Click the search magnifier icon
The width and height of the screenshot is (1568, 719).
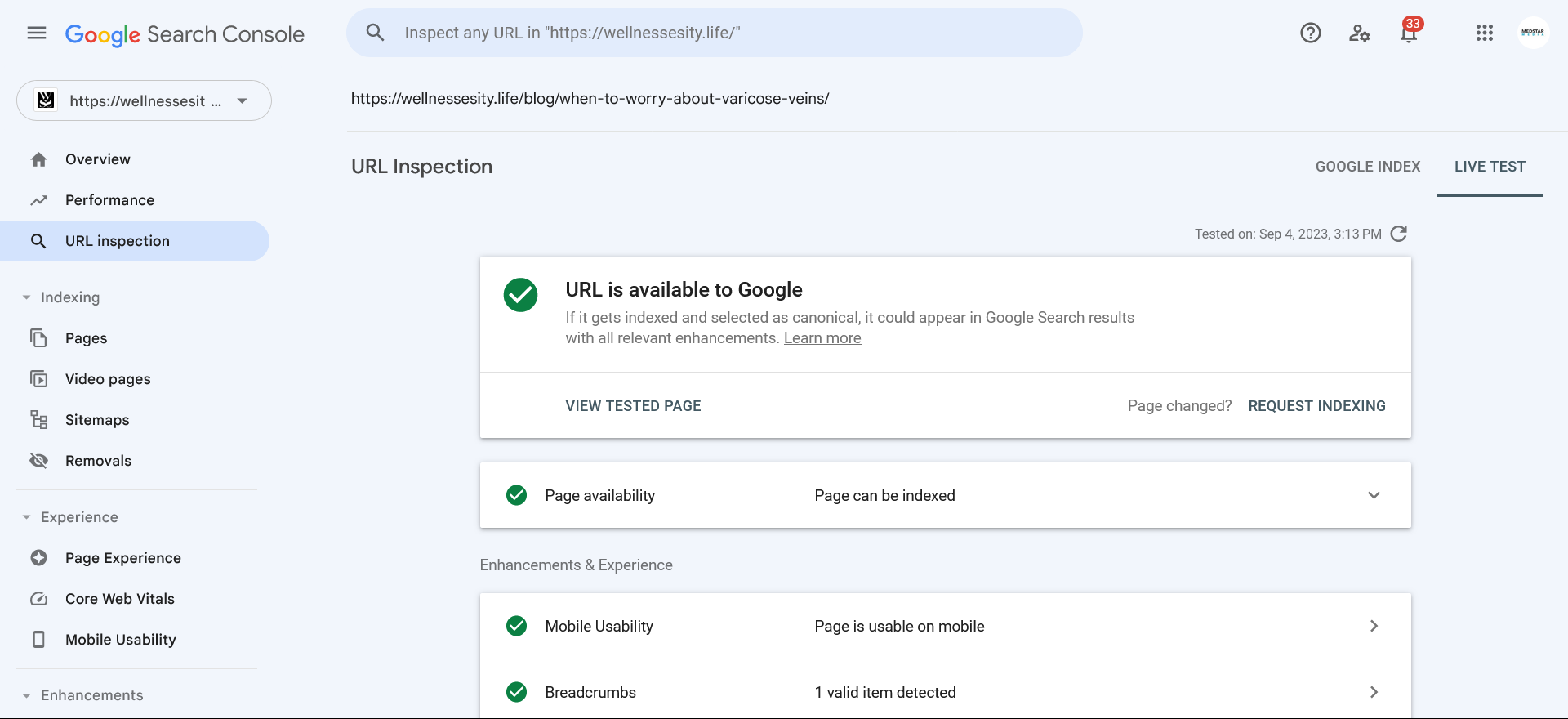375,33
